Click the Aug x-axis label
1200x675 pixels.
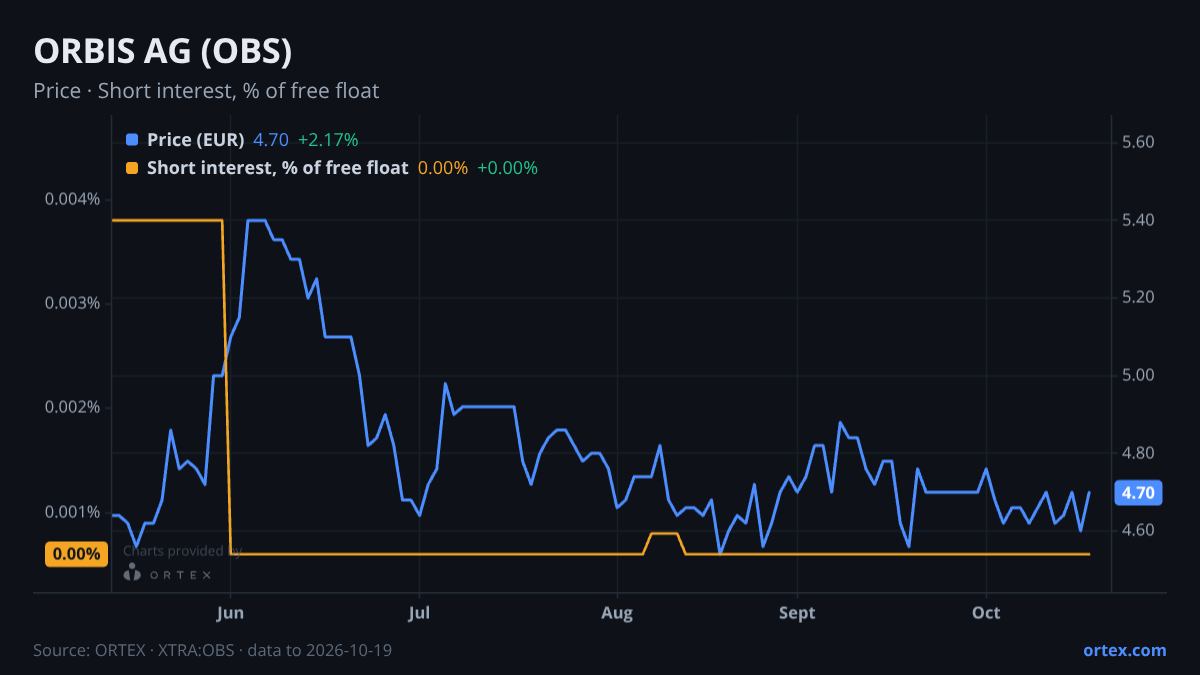[x=617, y=613]
